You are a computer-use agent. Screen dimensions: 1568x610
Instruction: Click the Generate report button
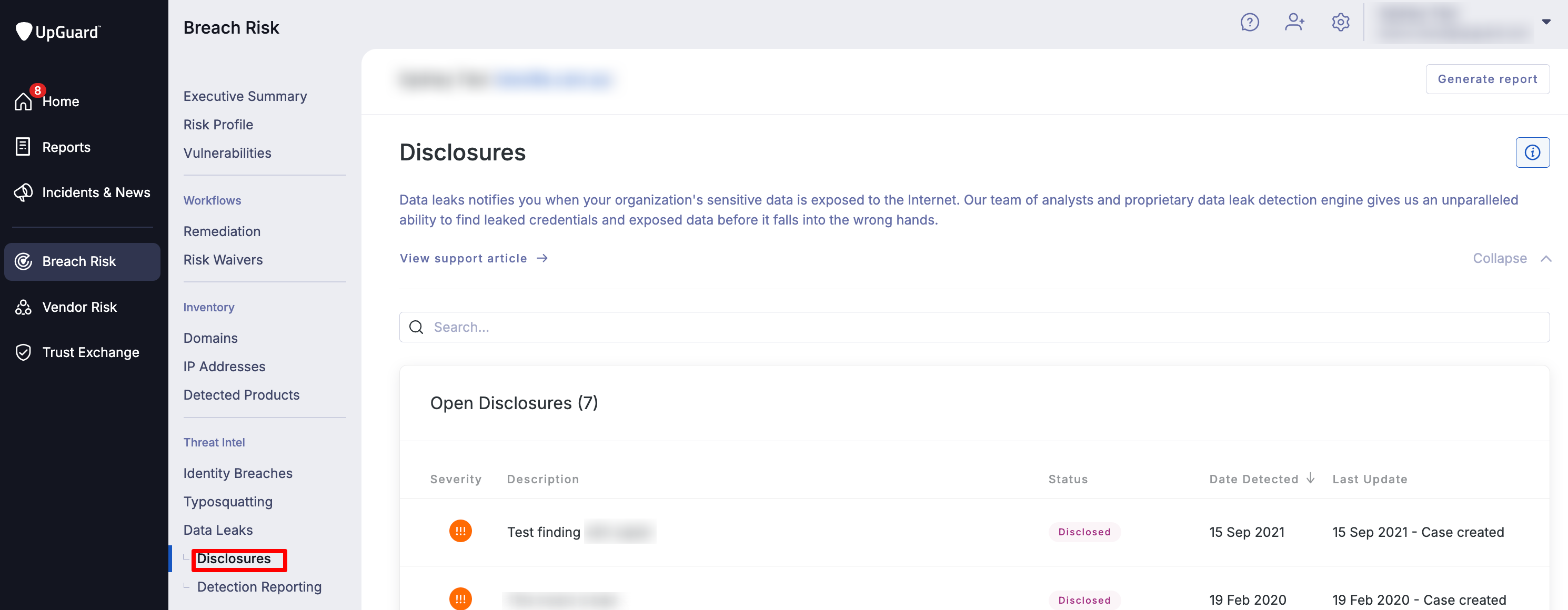point(1487,79)
